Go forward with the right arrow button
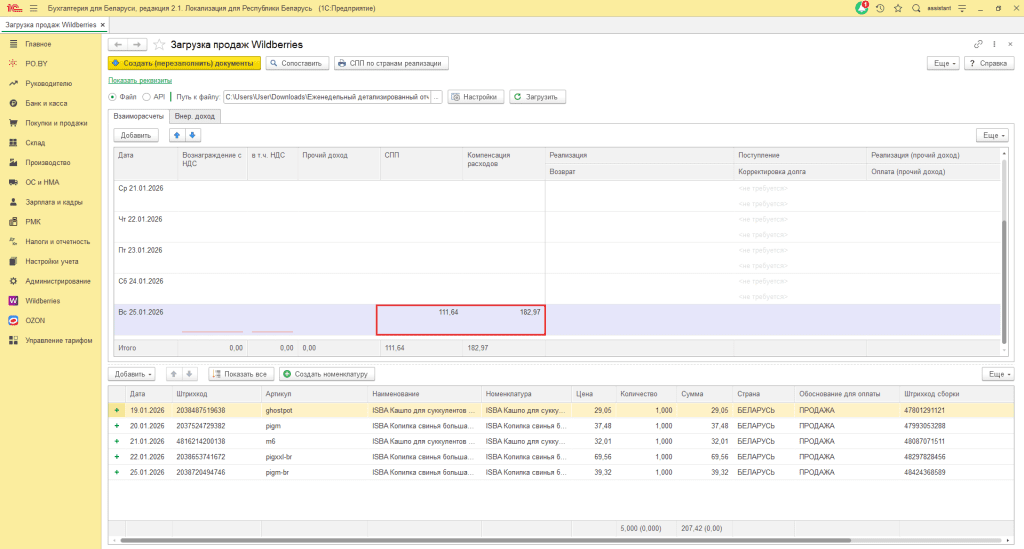Image resolution: width=1024 pixels, height=549 pixels. (x=136, y=44)
